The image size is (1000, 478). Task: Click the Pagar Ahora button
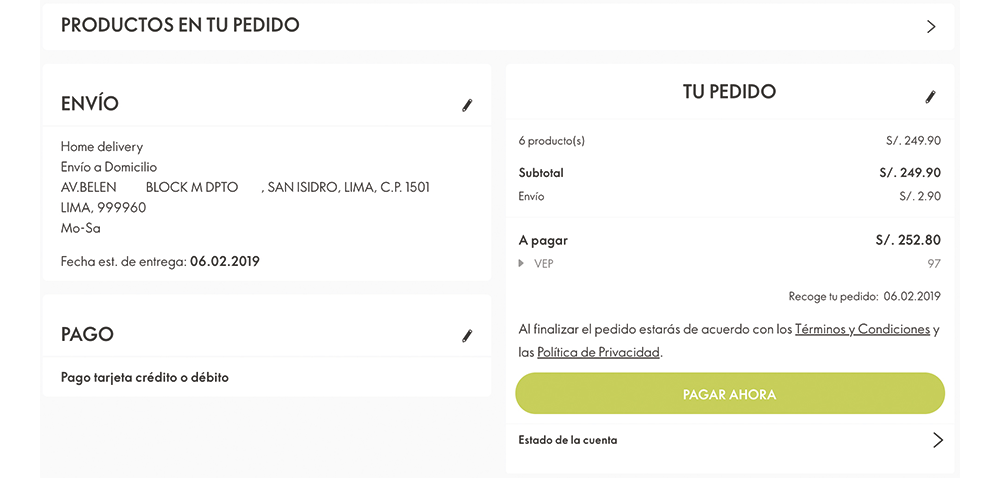730,394
